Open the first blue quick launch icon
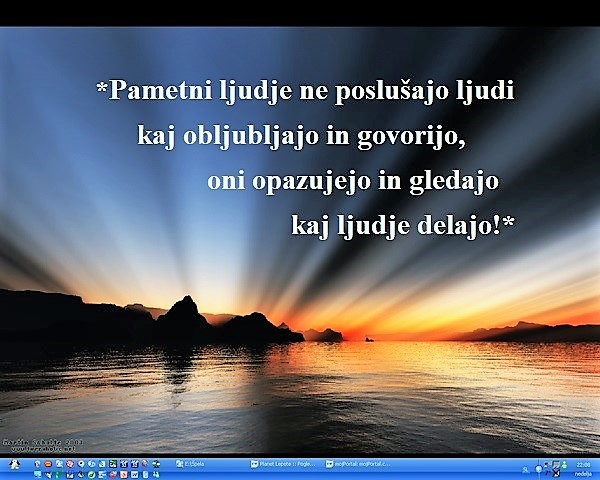The image size is (600, 480). 38,463
